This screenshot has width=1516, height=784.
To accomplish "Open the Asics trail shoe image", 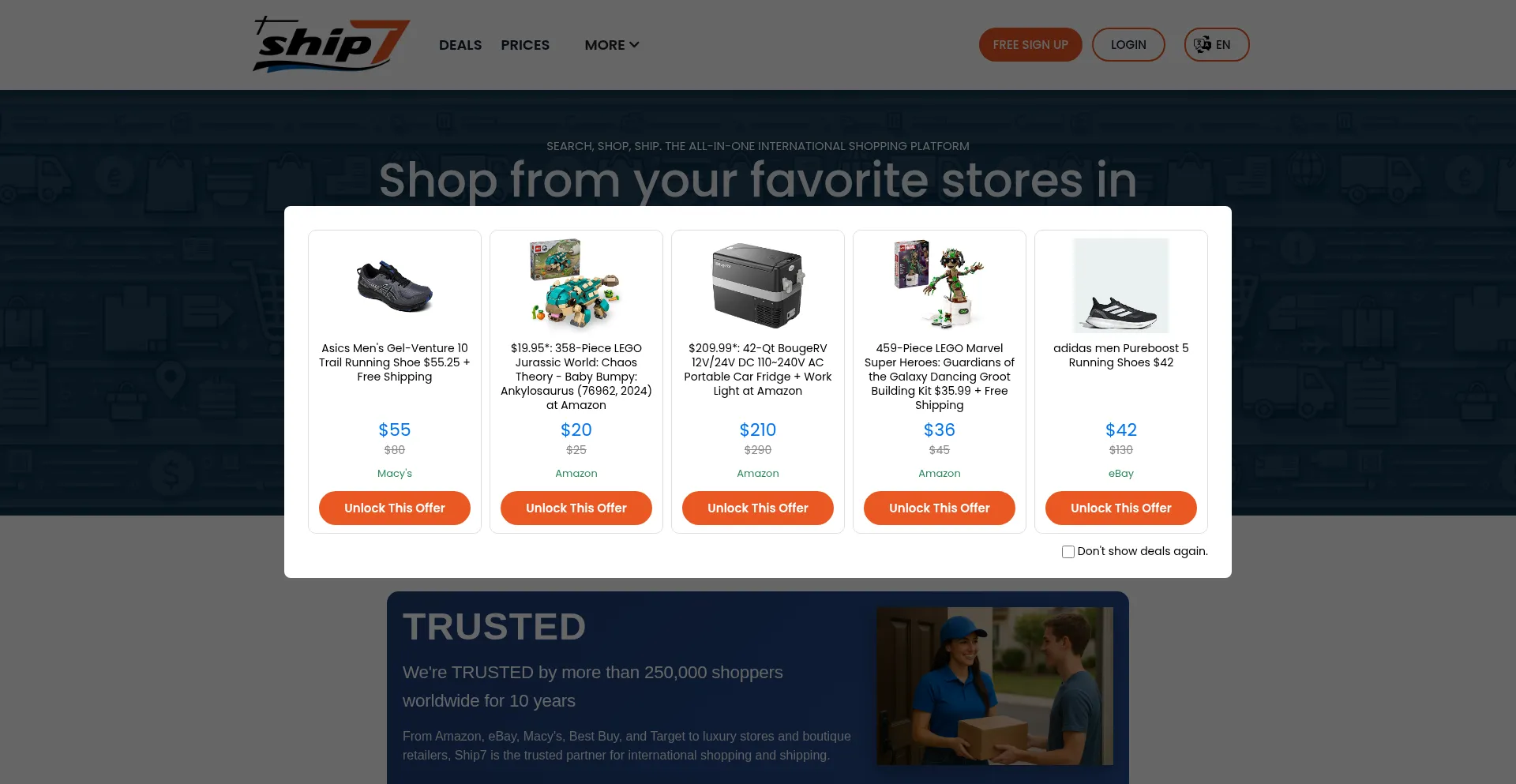I will (x=395, y=286).
